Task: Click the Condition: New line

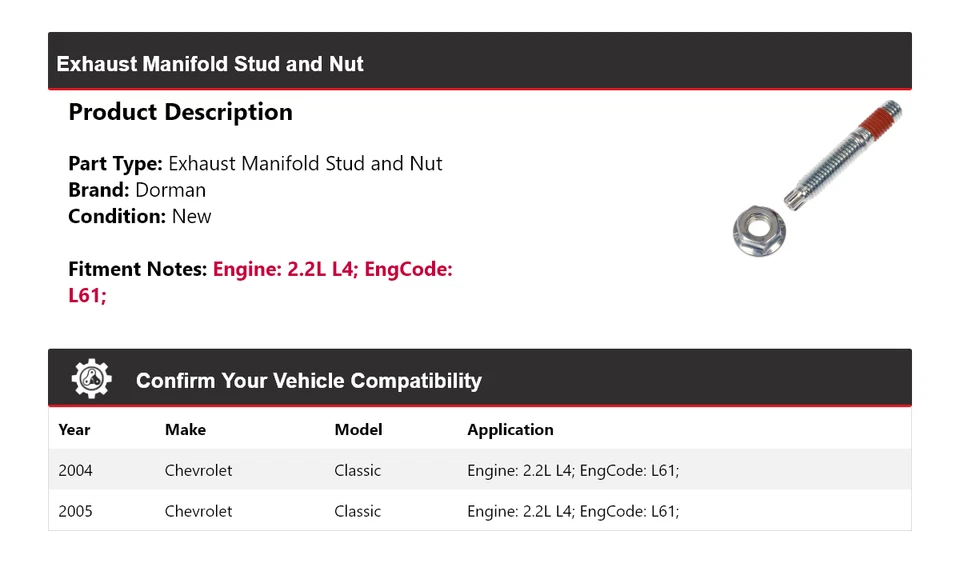Action: pos(140,216)
